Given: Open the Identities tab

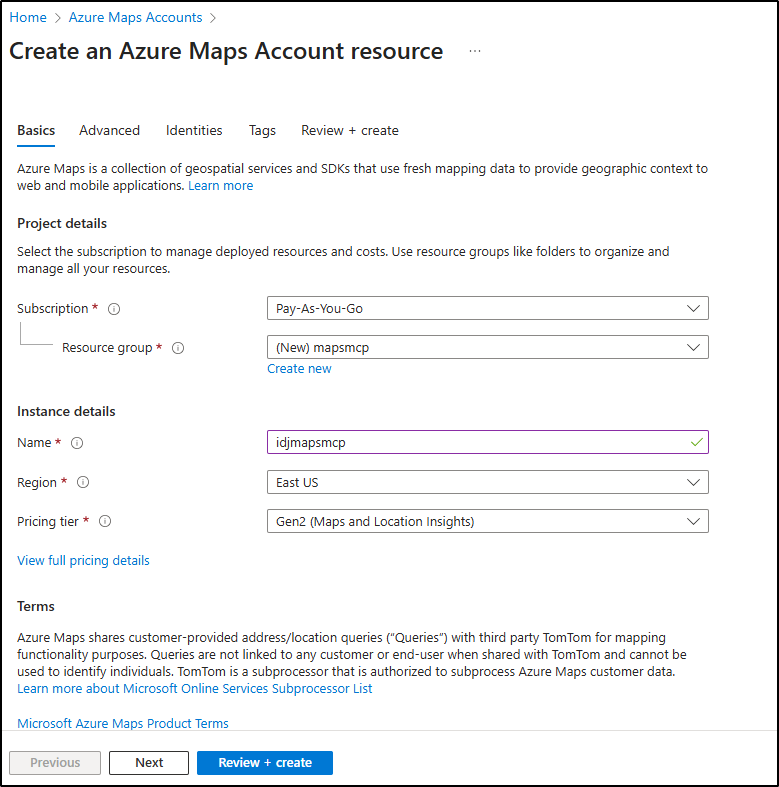Looking at the screenshot, I should 194,130.
